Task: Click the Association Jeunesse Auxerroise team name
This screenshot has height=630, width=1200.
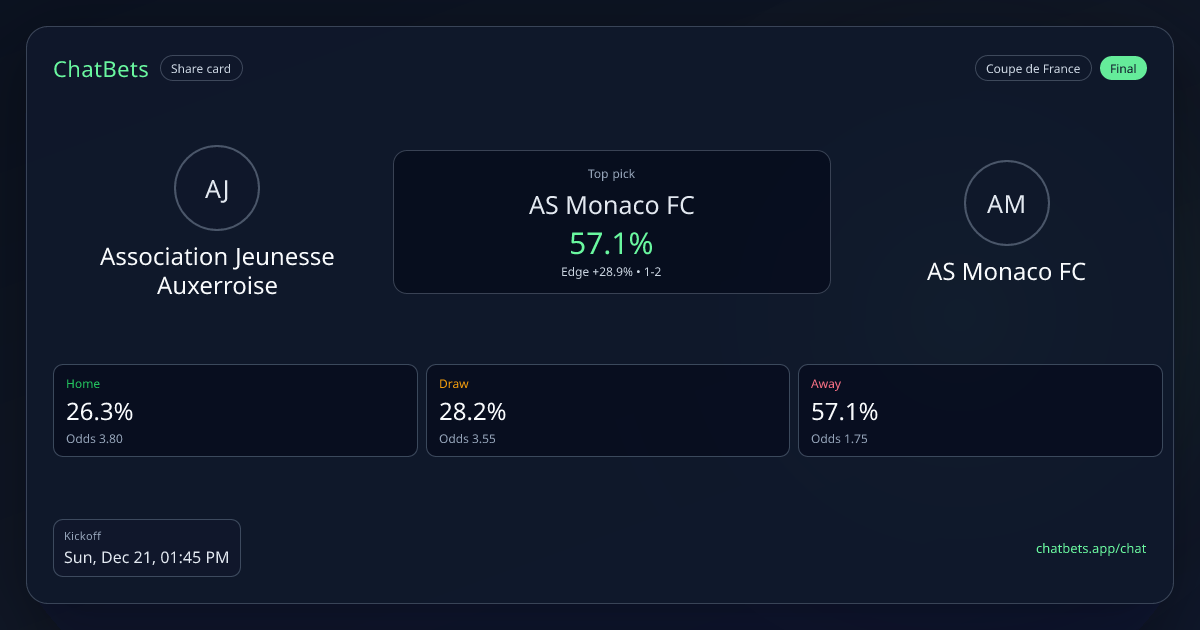Action: (217, 271)
